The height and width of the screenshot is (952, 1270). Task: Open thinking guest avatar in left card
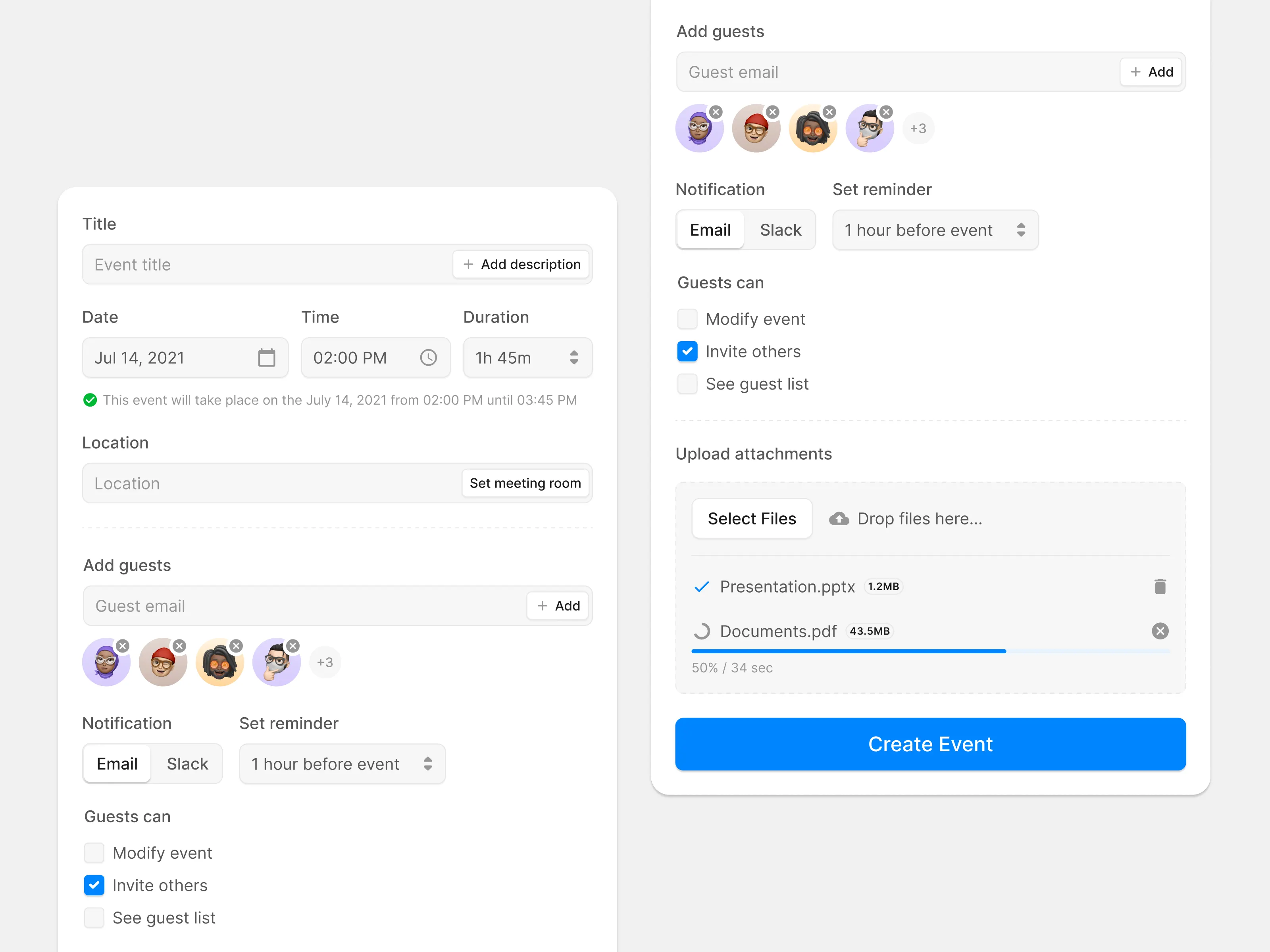(277, 662)
